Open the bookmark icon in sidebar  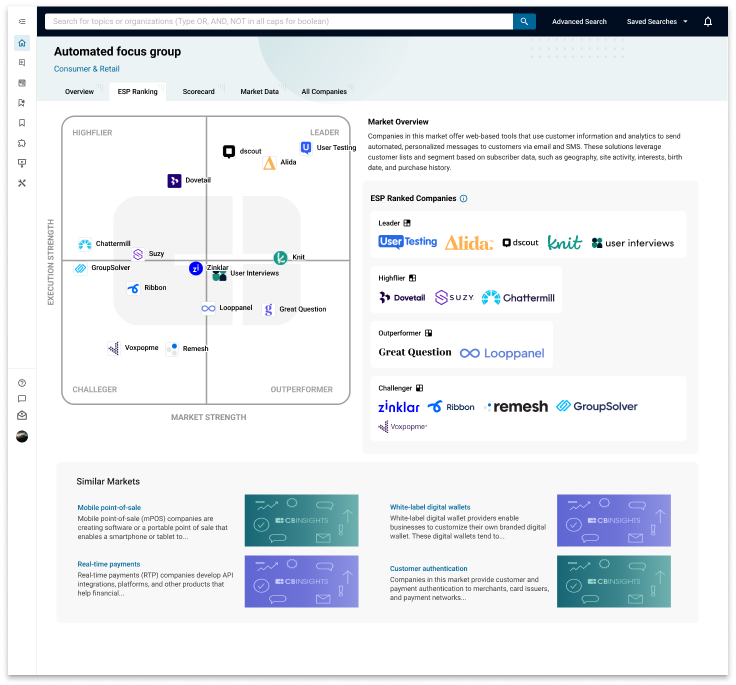tap(22, 123)
